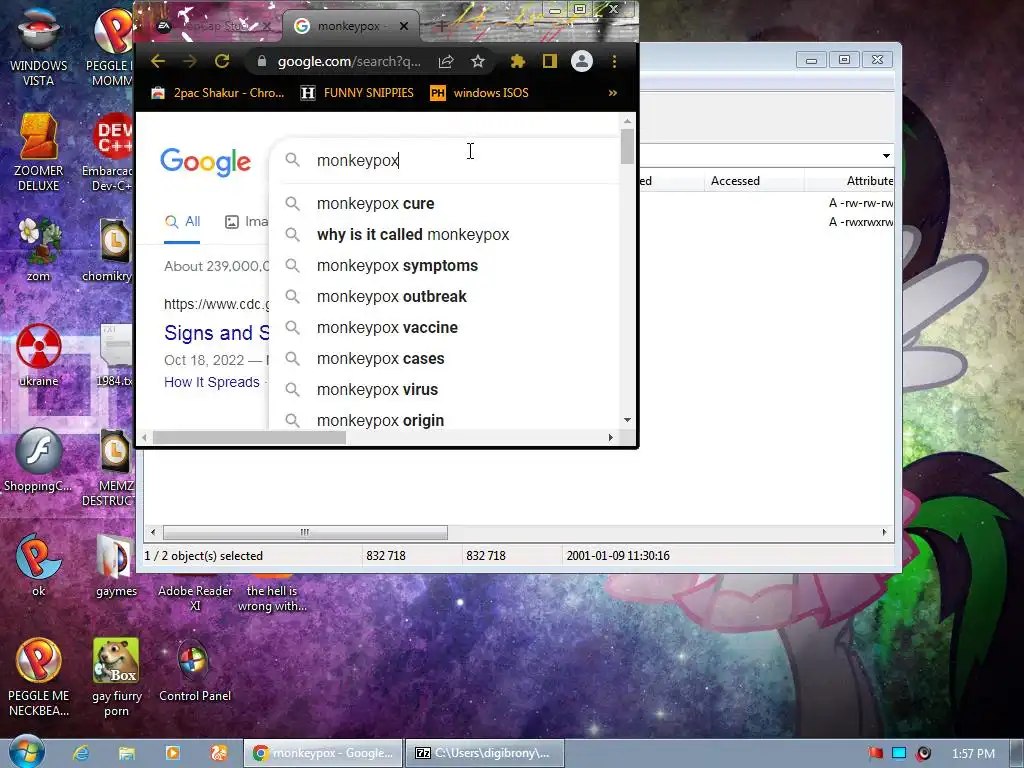This screenshot has width=1024, height=768.
Task: Choose the 'monkeypox origin' suggestion
Action: (444, 420)
